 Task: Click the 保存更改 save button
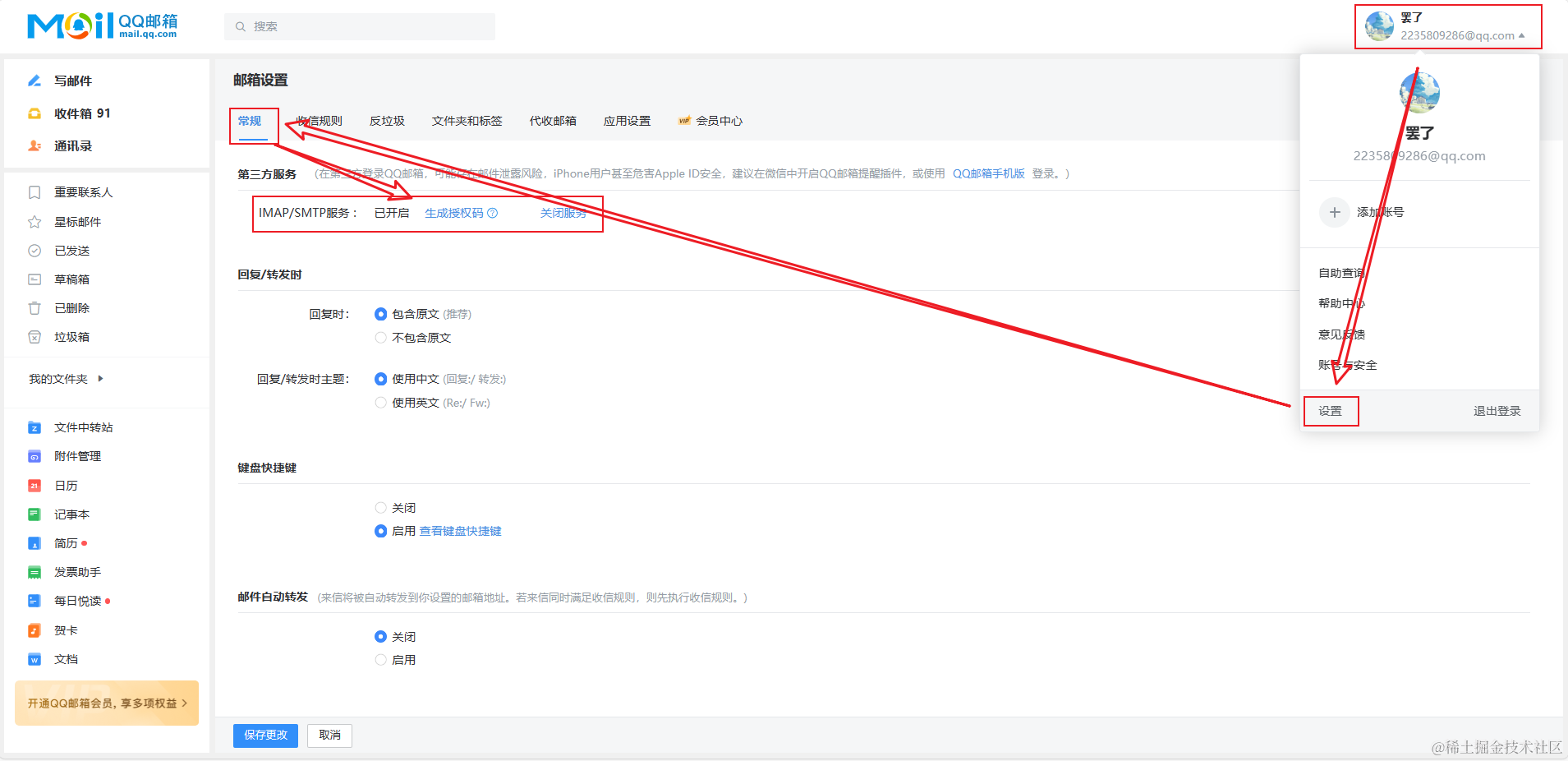click(x=264, y=736)
